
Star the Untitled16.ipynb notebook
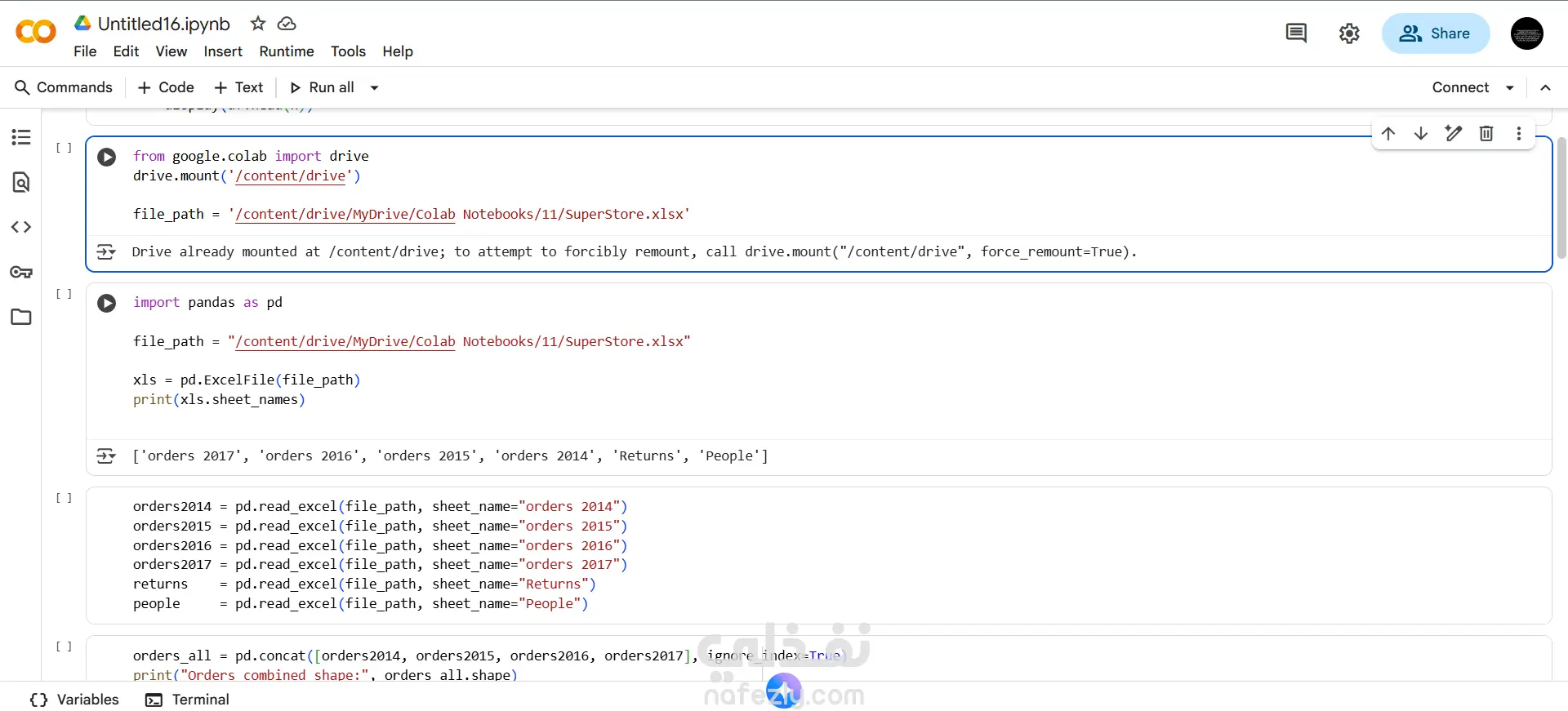pos(258,24)
